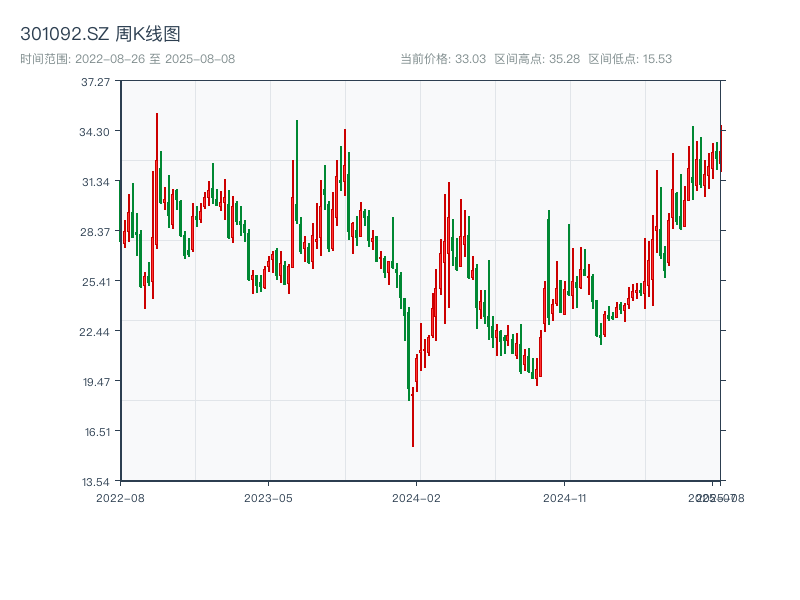800x600 pixels.
Task: Click the 28.37 y-axis label
Action: pos(95,232)
